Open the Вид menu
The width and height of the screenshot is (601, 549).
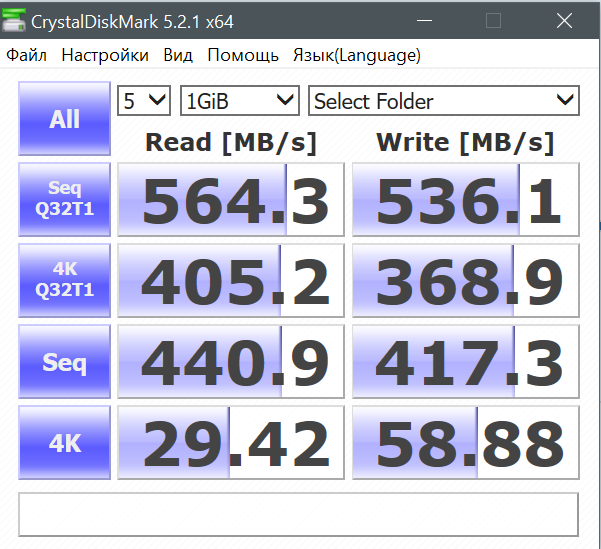click(178, 55)
